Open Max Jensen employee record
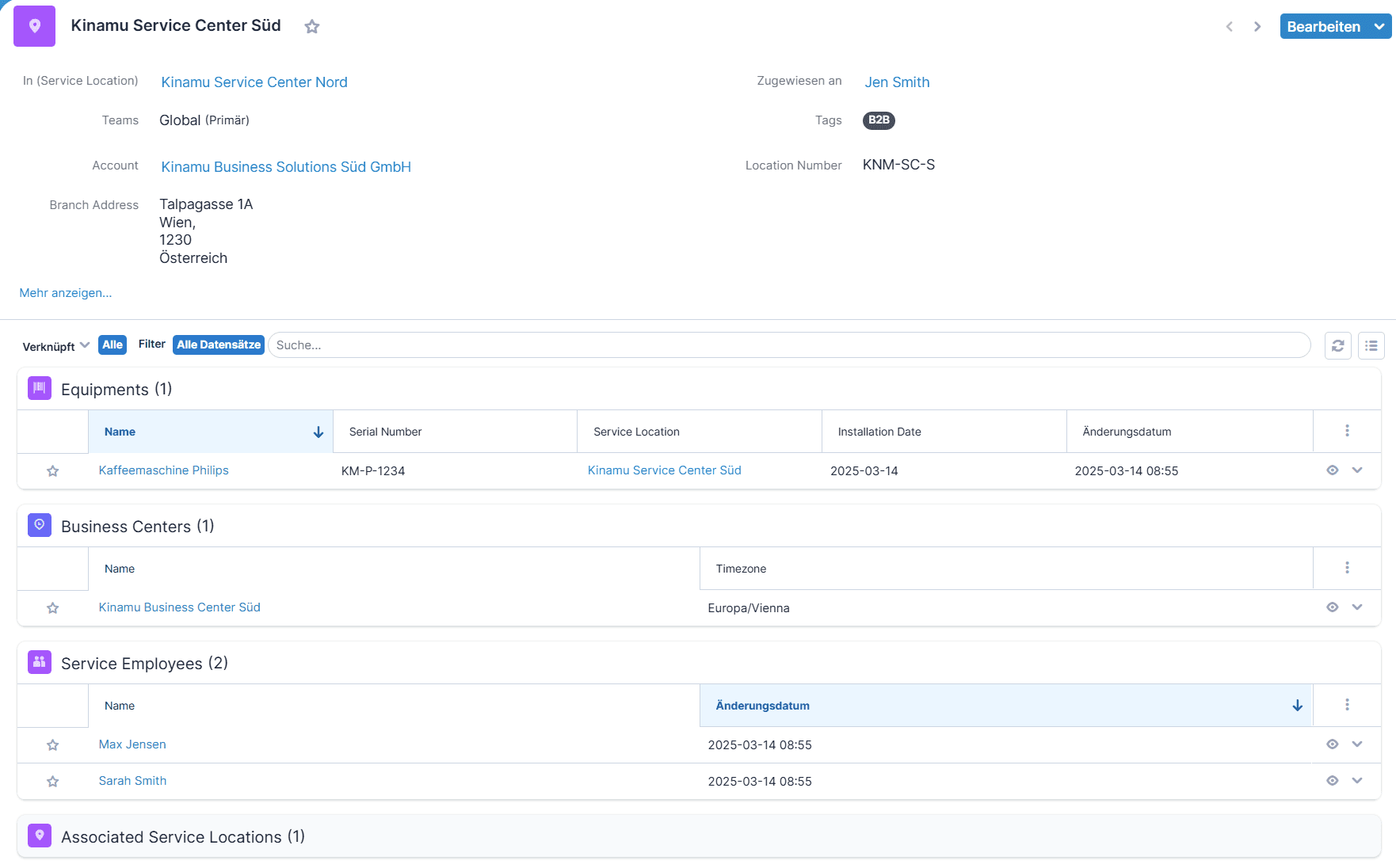Viewport: 1396px width, 868px height. pyautogui.click(x=132, y=744)
